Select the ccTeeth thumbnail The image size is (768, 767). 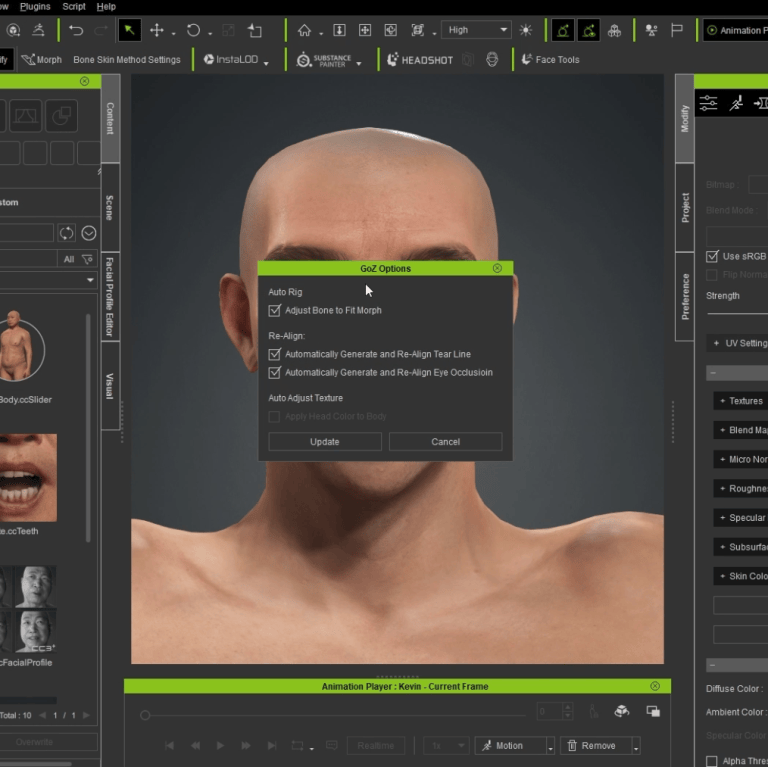click(x=28, y=477)
